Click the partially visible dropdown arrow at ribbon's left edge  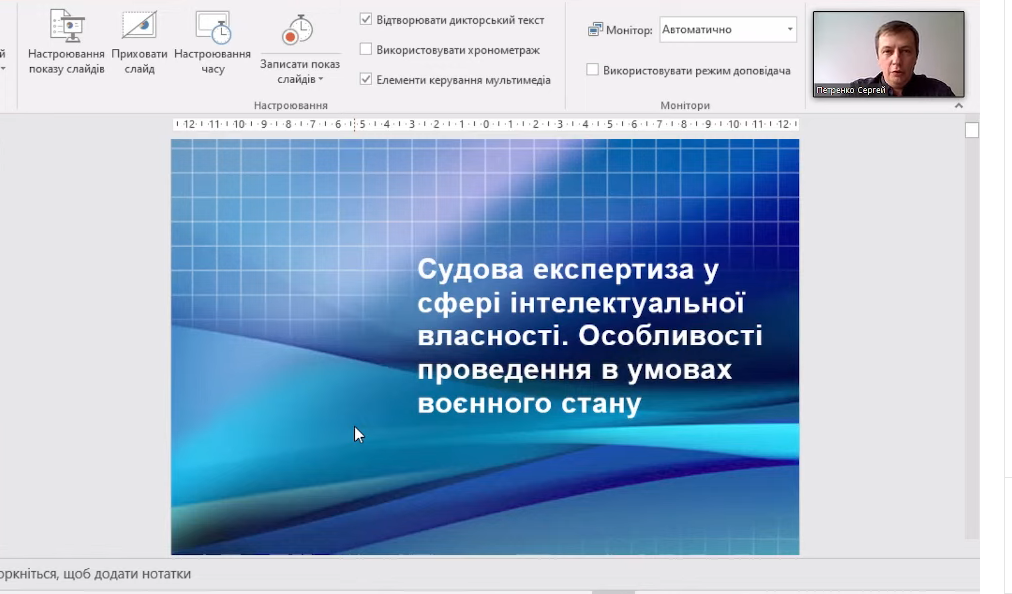(3, 69)
